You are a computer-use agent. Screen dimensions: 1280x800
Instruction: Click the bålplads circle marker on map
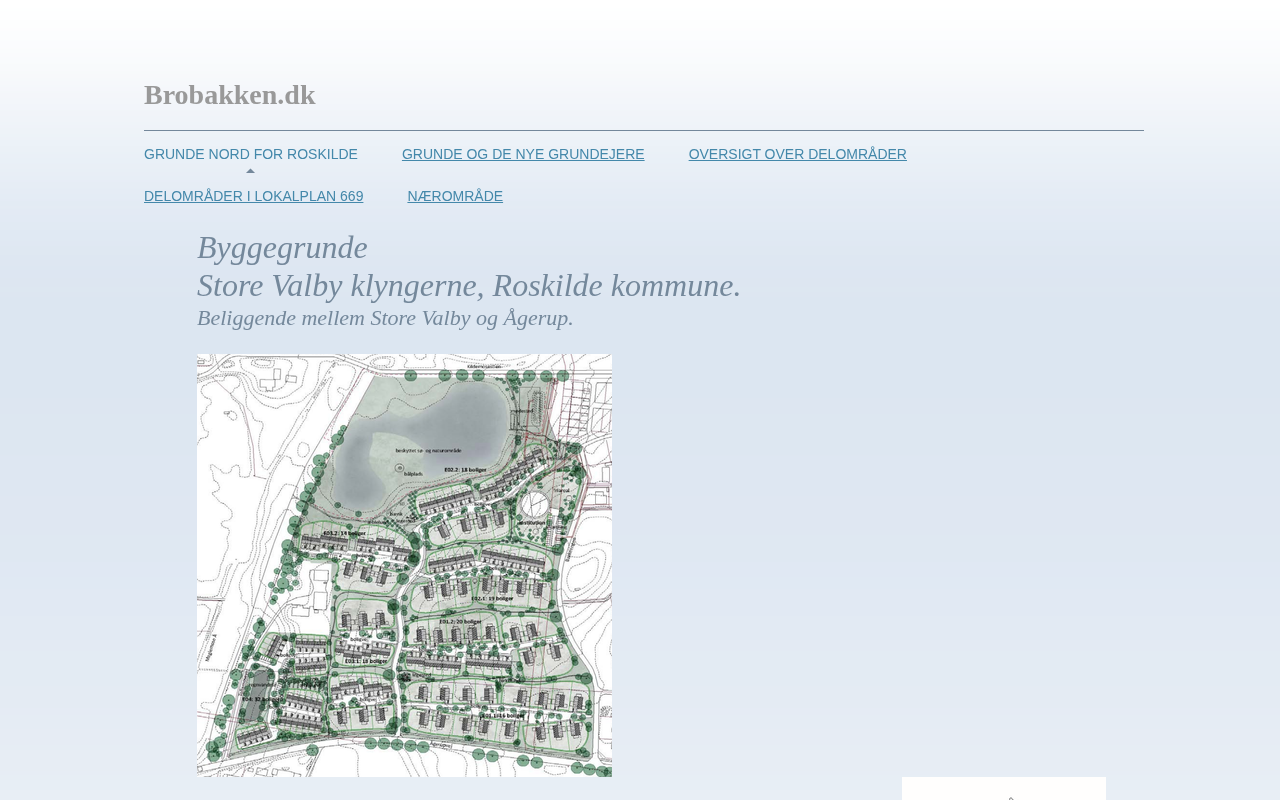[399, 467]
